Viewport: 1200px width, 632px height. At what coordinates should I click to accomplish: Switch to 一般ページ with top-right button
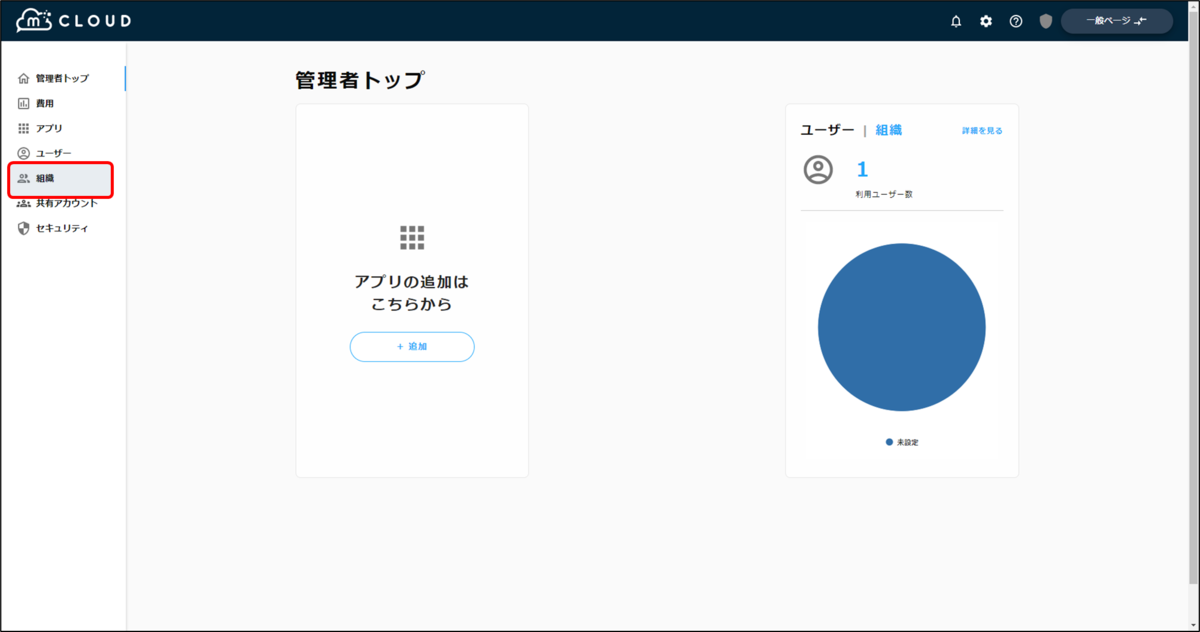1116,20
